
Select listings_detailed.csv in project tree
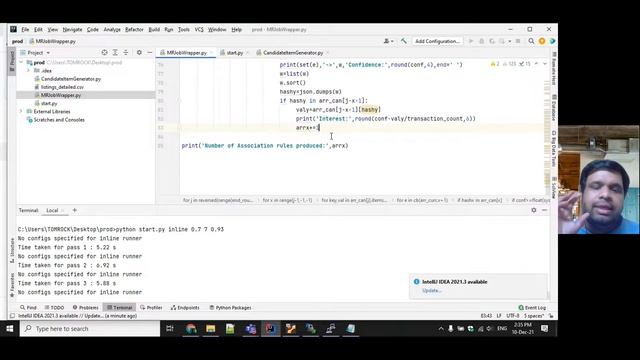[62, 87]
